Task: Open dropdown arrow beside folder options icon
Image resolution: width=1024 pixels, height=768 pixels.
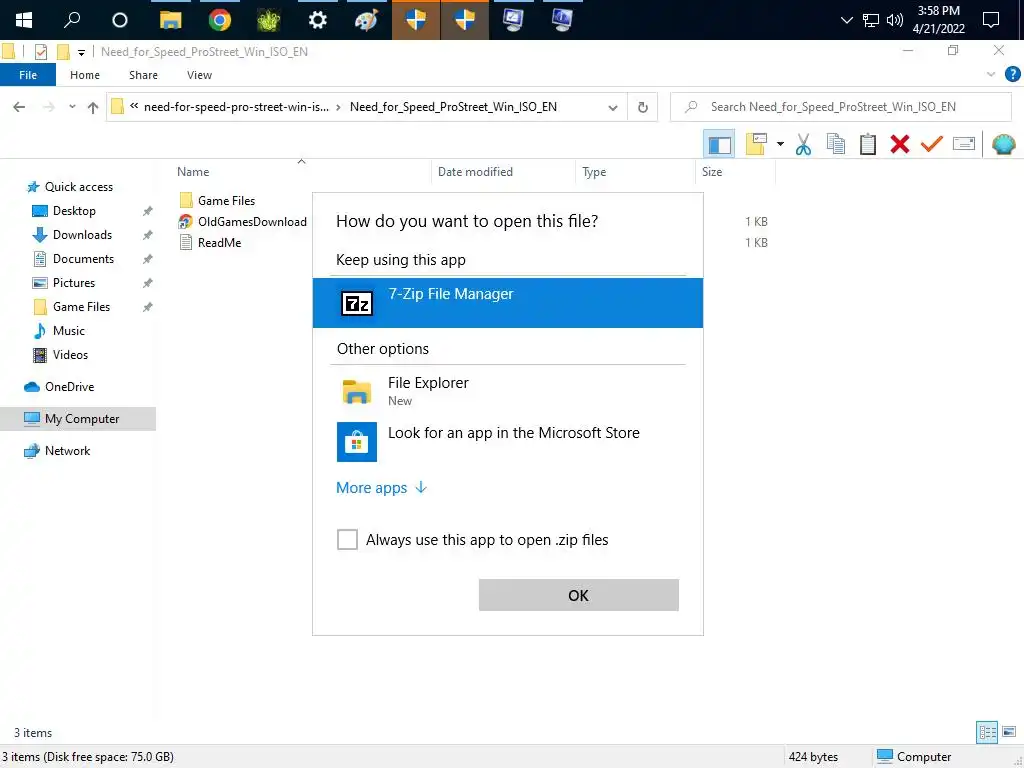Action: pos(780,144)
